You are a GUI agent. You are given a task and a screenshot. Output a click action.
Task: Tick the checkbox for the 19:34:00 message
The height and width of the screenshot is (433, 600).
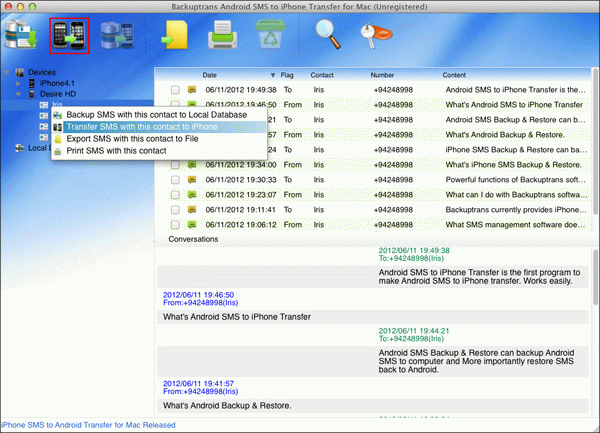(x=175, y=165)
